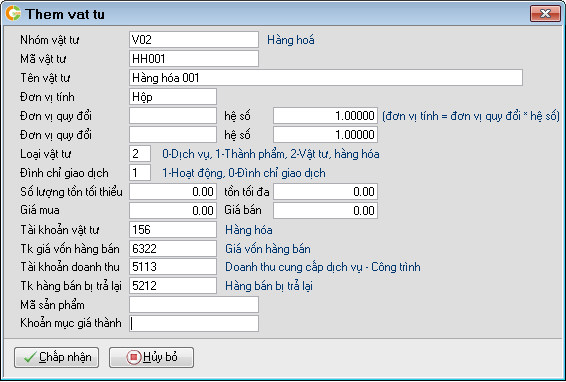The width and height of the screenshot is (566, 382).
Task: Click the Đơn vị tính field Hộp
Action: tap(173, 97)
